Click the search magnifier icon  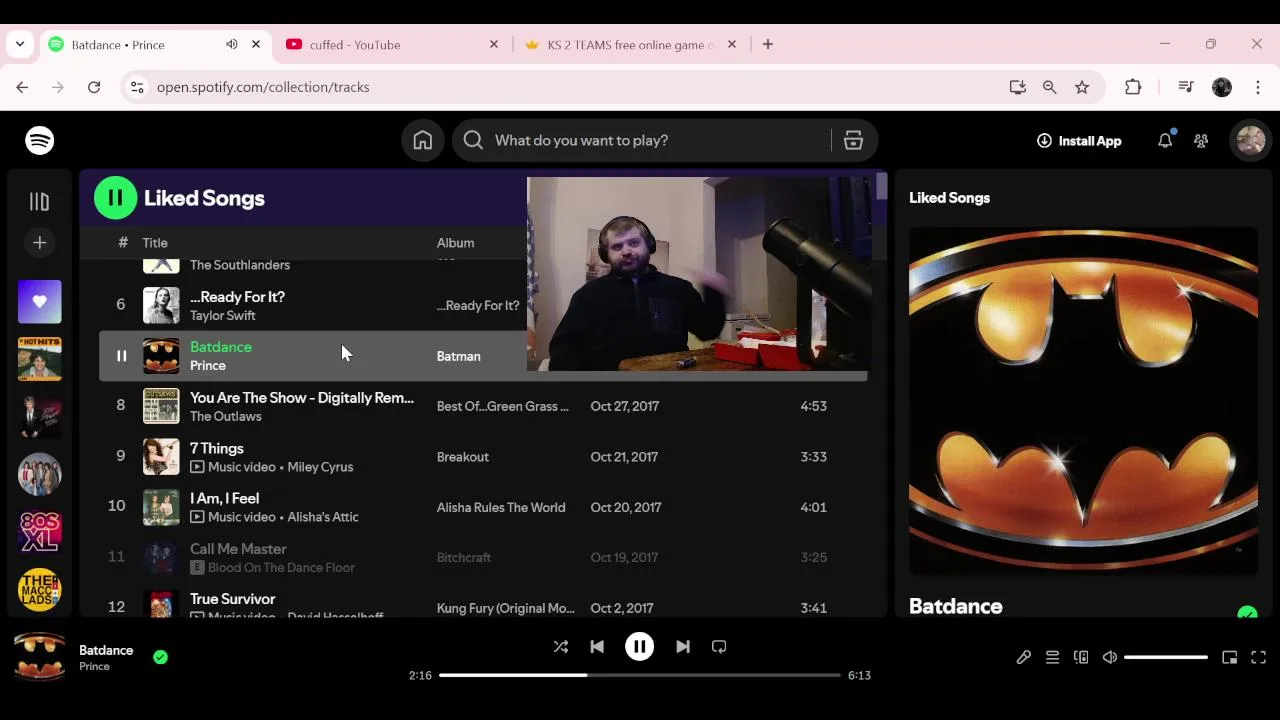click(x=474, y=141)
